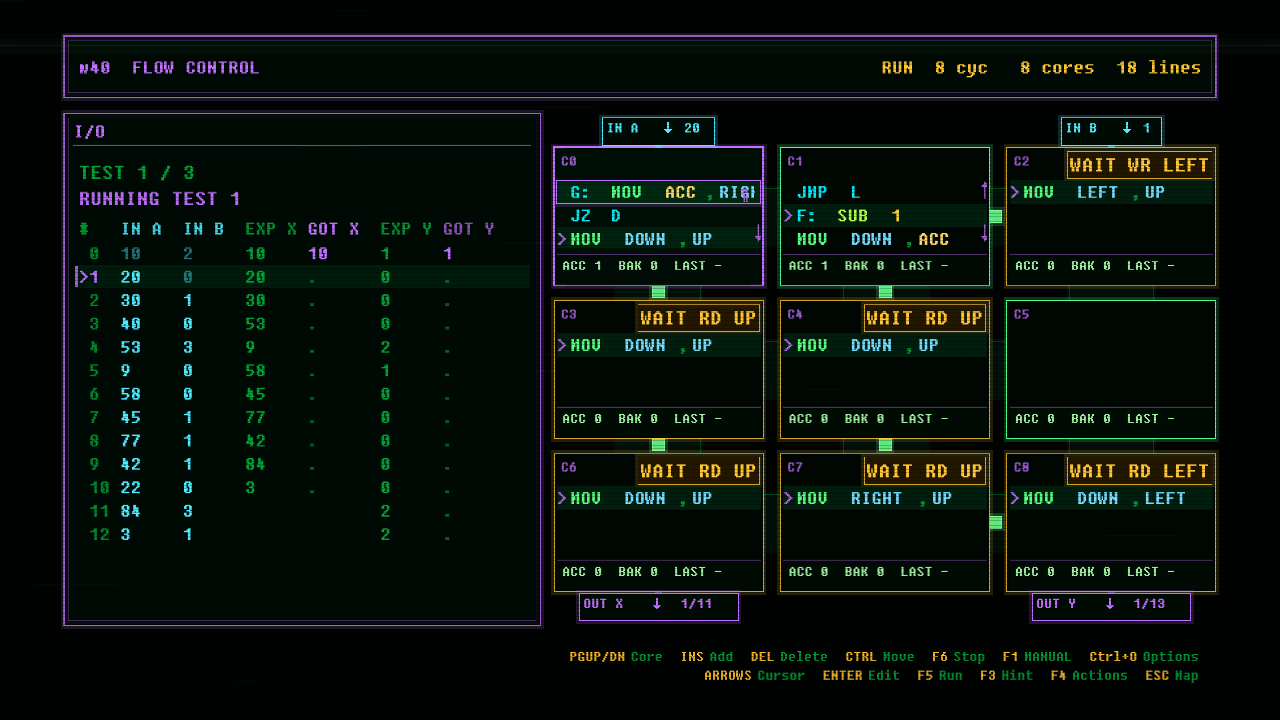The image size is (1280, 720).
Task: Click the connector between C7 and C8
Action: (996, 522)
